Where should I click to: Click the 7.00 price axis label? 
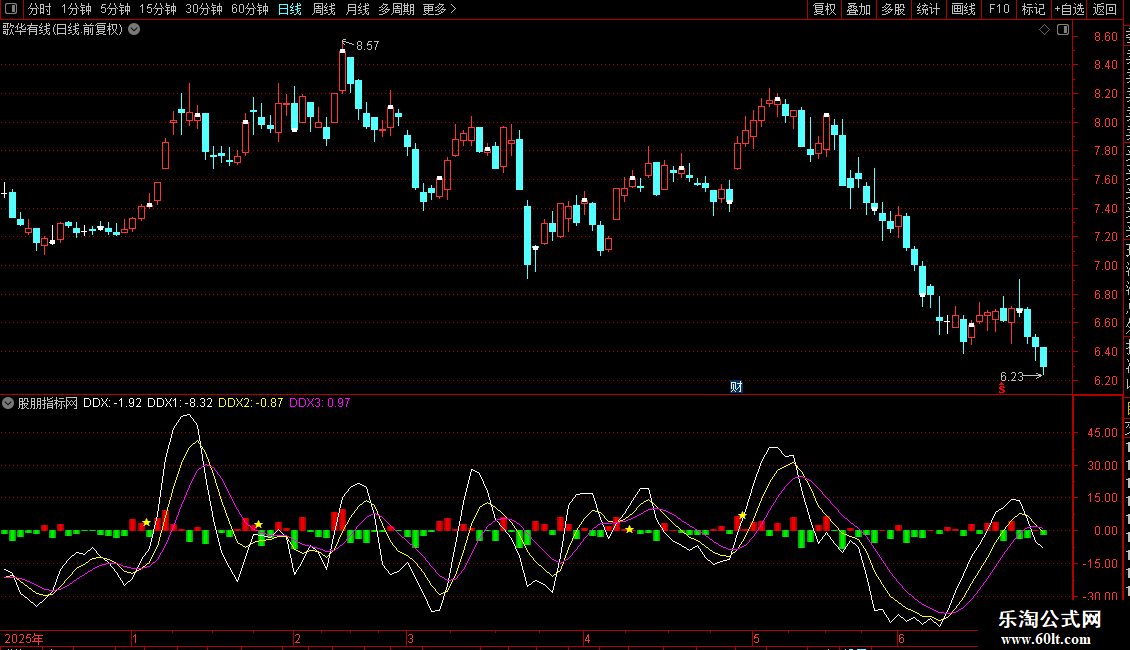pos(1105,266)
